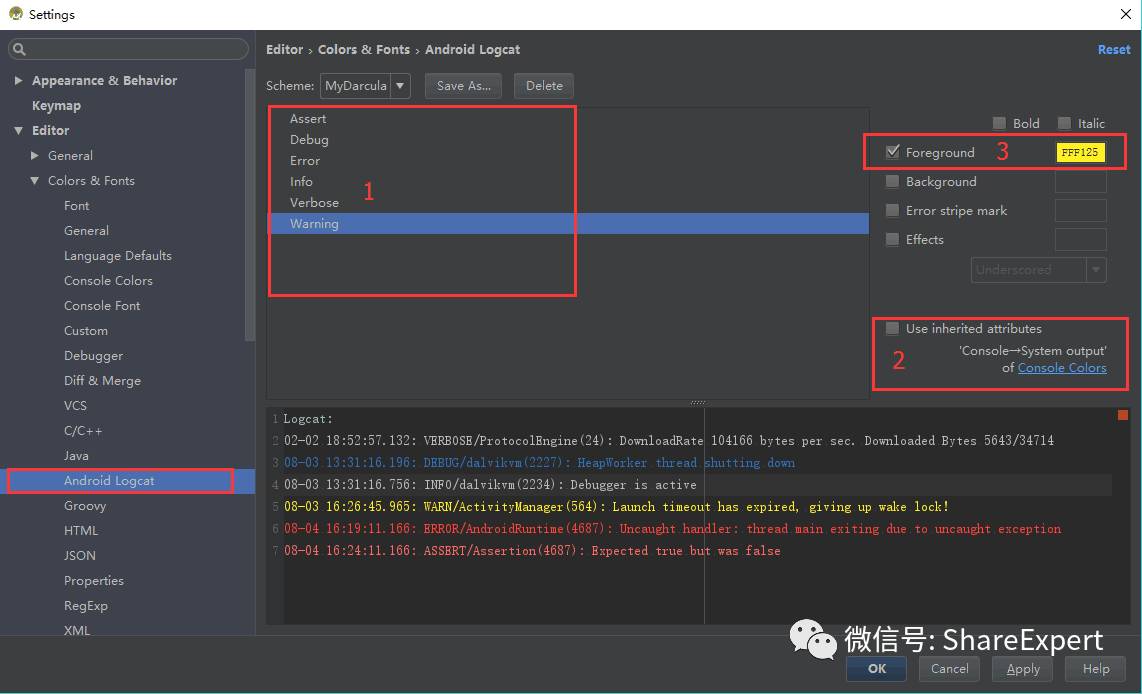Open Language Defaults settings page
The height and width of the screenshot is (694, 1142).
click(118, 256)
